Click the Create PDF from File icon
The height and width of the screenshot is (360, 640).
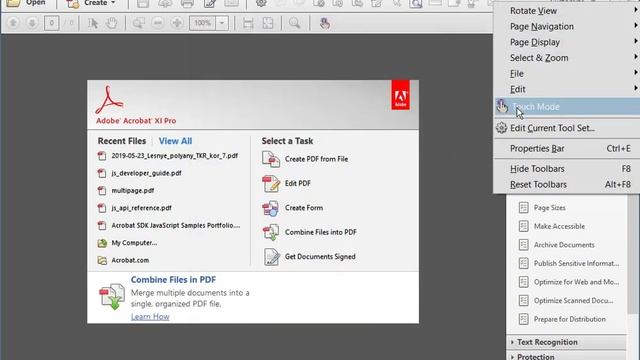coord(271,159)
